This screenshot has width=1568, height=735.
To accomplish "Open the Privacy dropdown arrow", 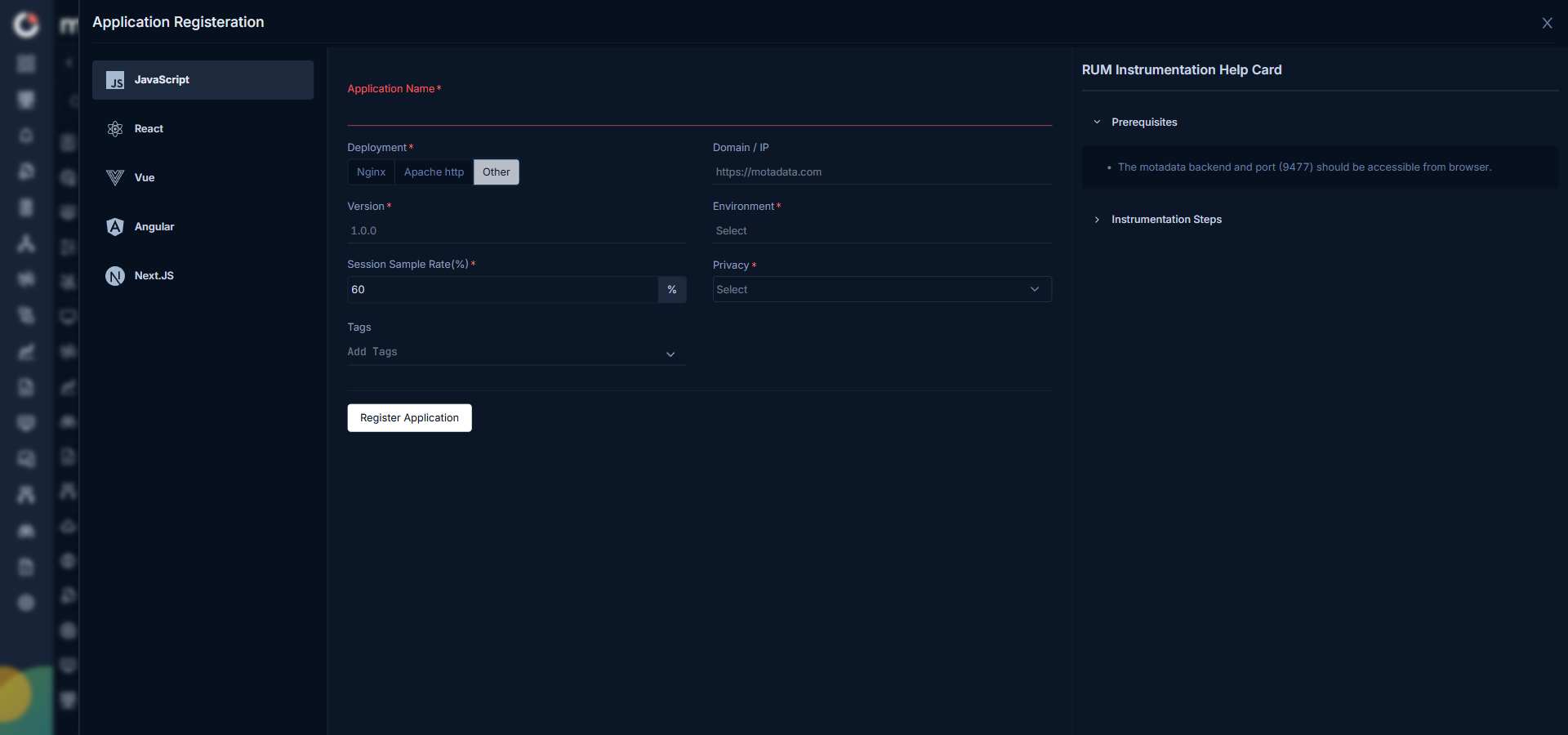I will pyautogui.click(x=1035, y=289).
